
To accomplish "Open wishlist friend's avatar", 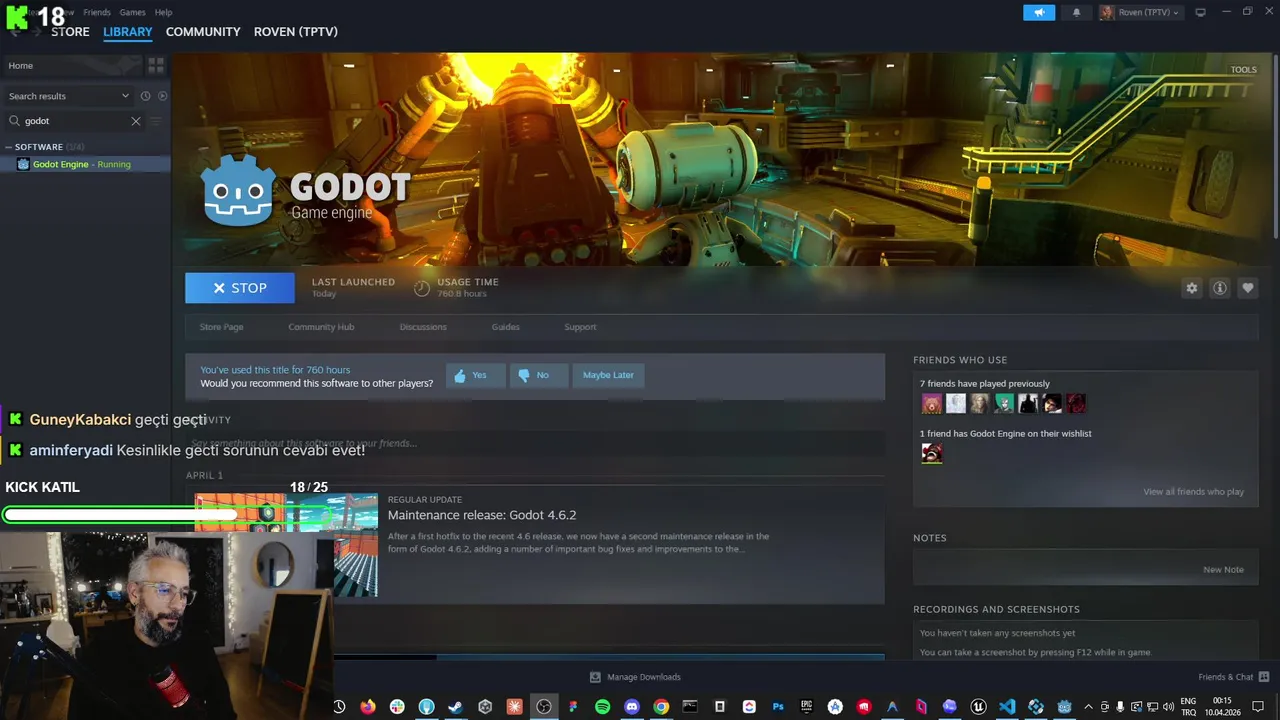I will point(932,454).
